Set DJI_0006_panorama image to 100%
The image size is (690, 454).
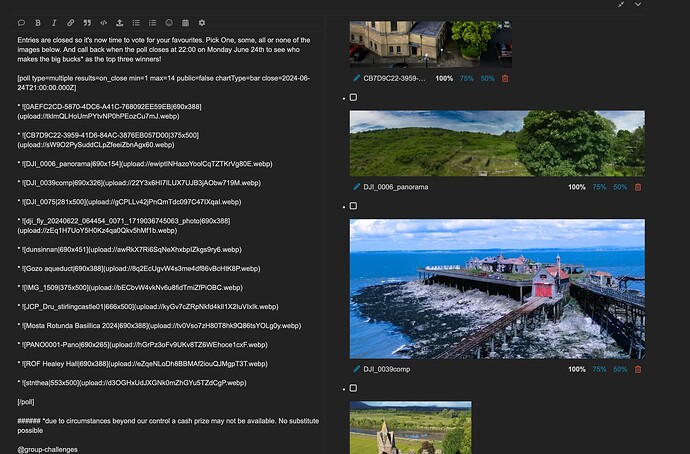click(x=576, y=187)
